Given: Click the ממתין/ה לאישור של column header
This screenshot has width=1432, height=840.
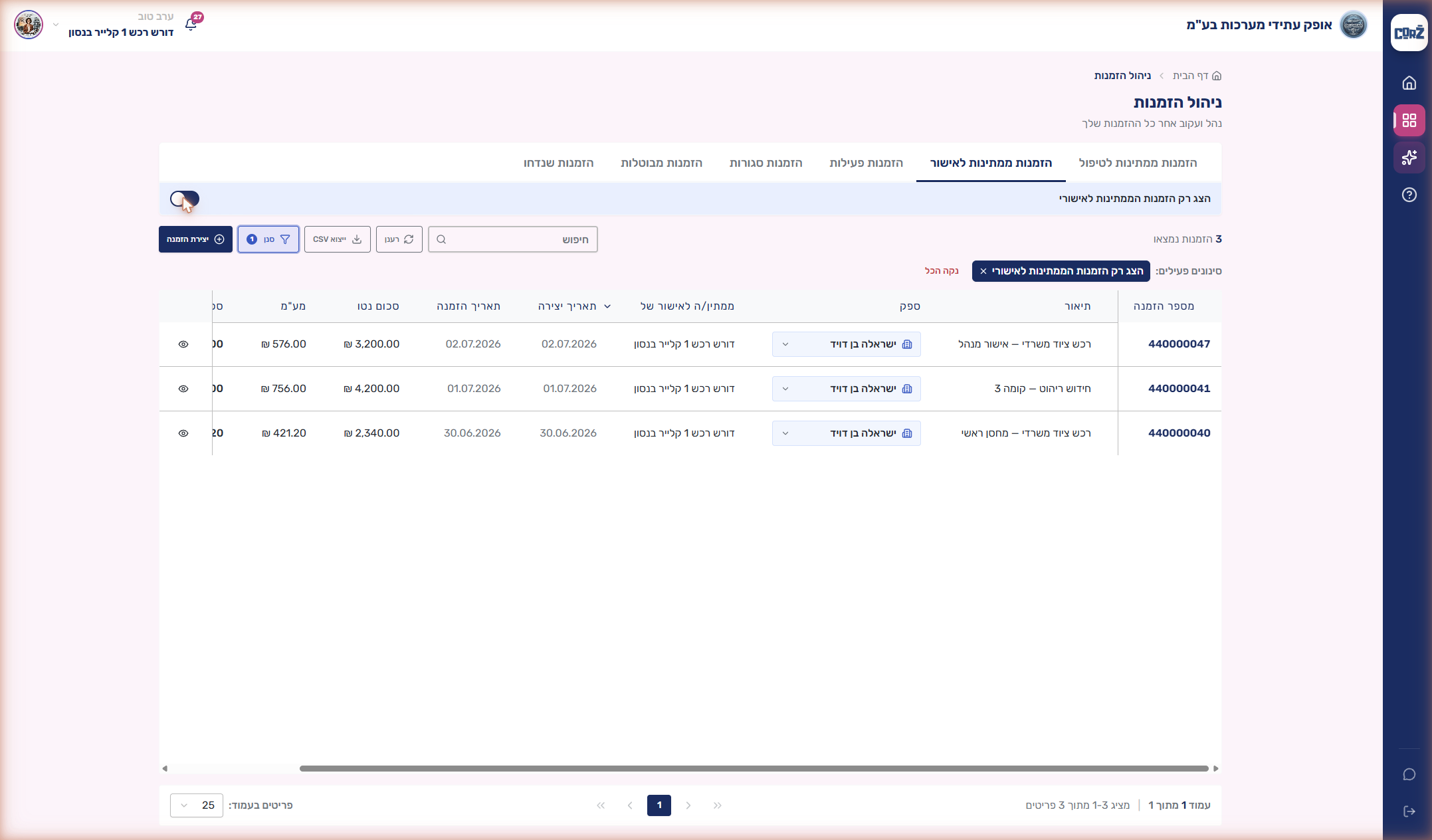Looking at the screenshot, I should tap(687, 306).
